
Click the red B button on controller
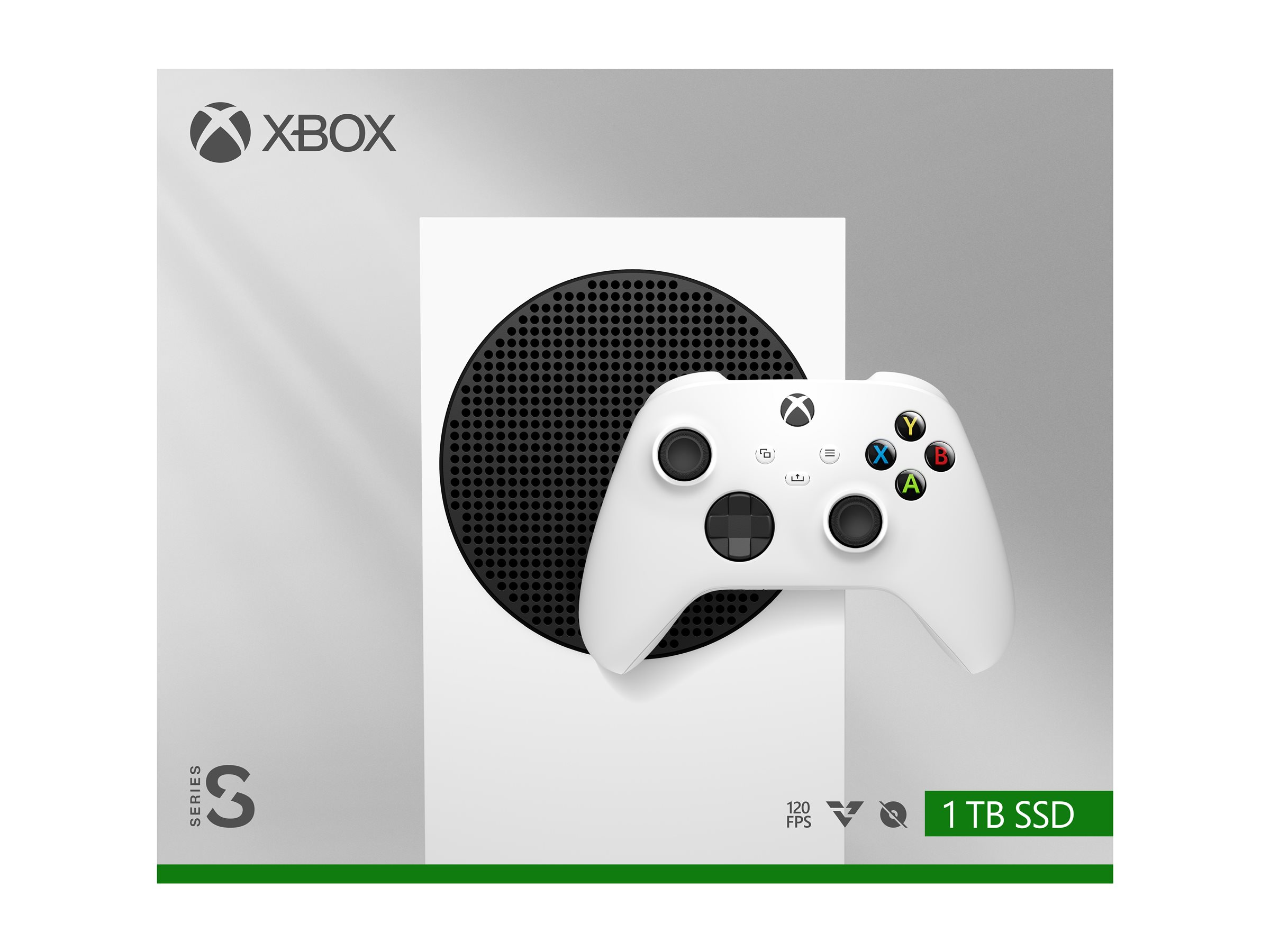pyautogui.click(x=940, y=455)
